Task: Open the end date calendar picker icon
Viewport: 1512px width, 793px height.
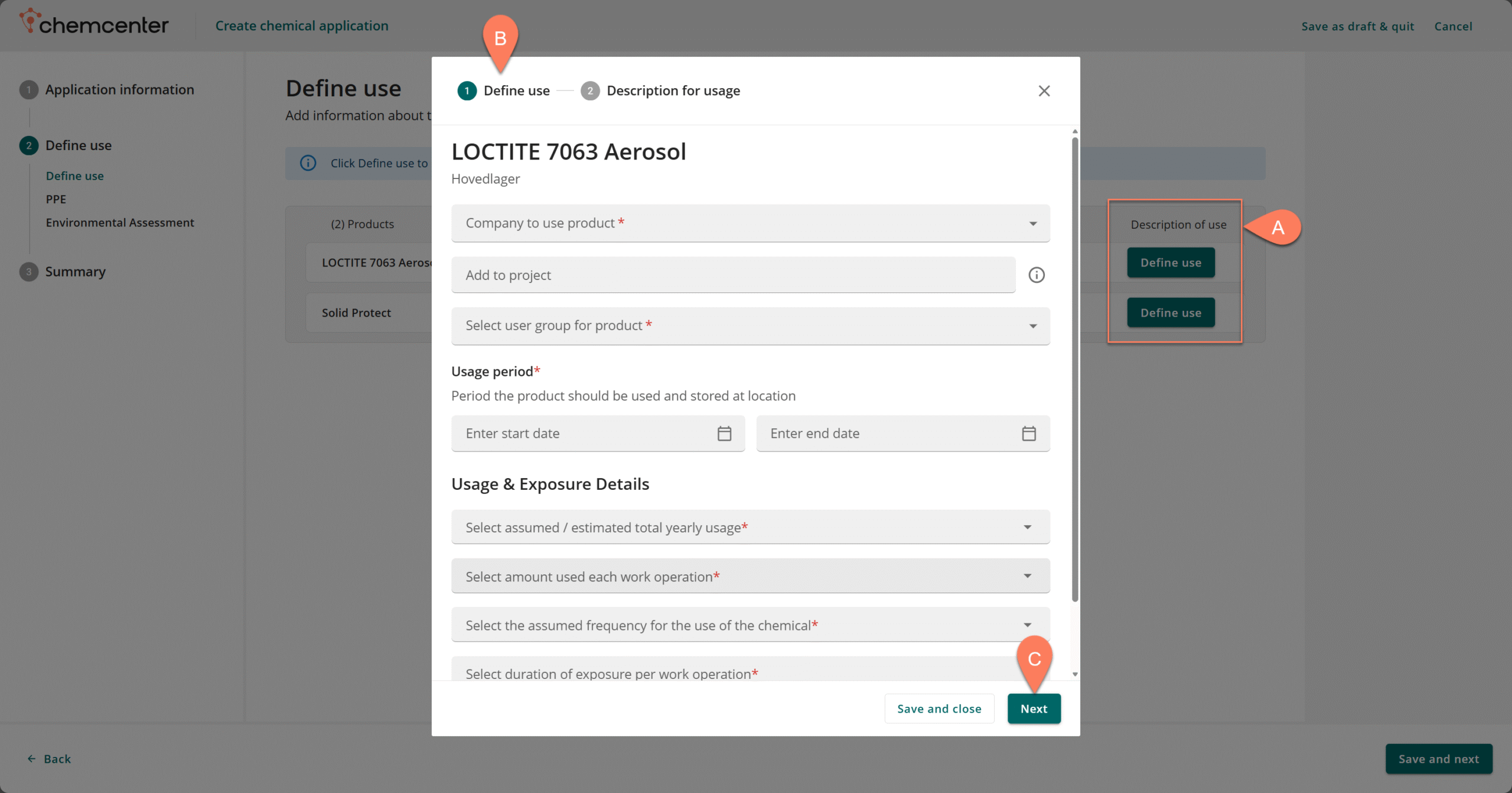Action: (x=1028, y=433)
